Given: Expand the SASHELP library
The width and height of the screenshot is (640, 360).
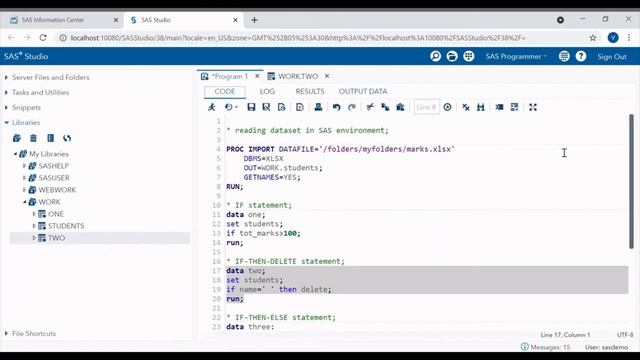Looking at the screenshot, I should [24, 166].
